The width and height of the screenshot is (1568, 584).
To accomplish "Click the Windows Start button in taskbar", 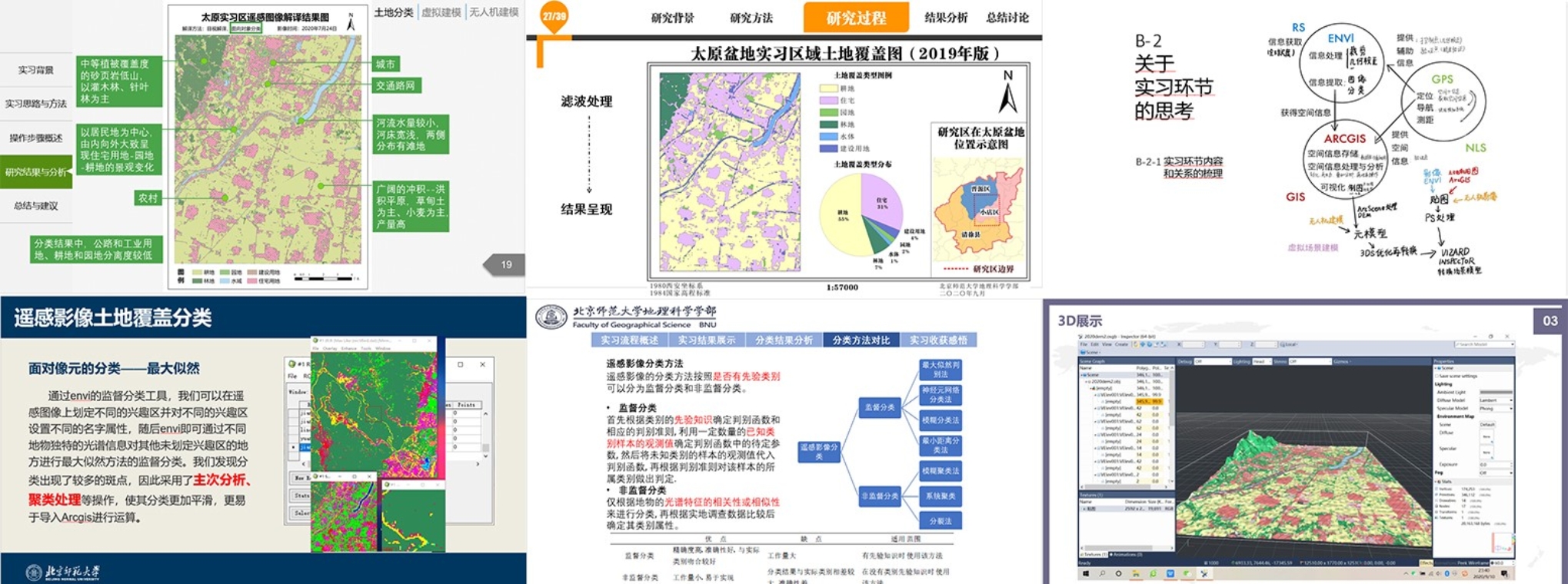I will coord(1086,573).
